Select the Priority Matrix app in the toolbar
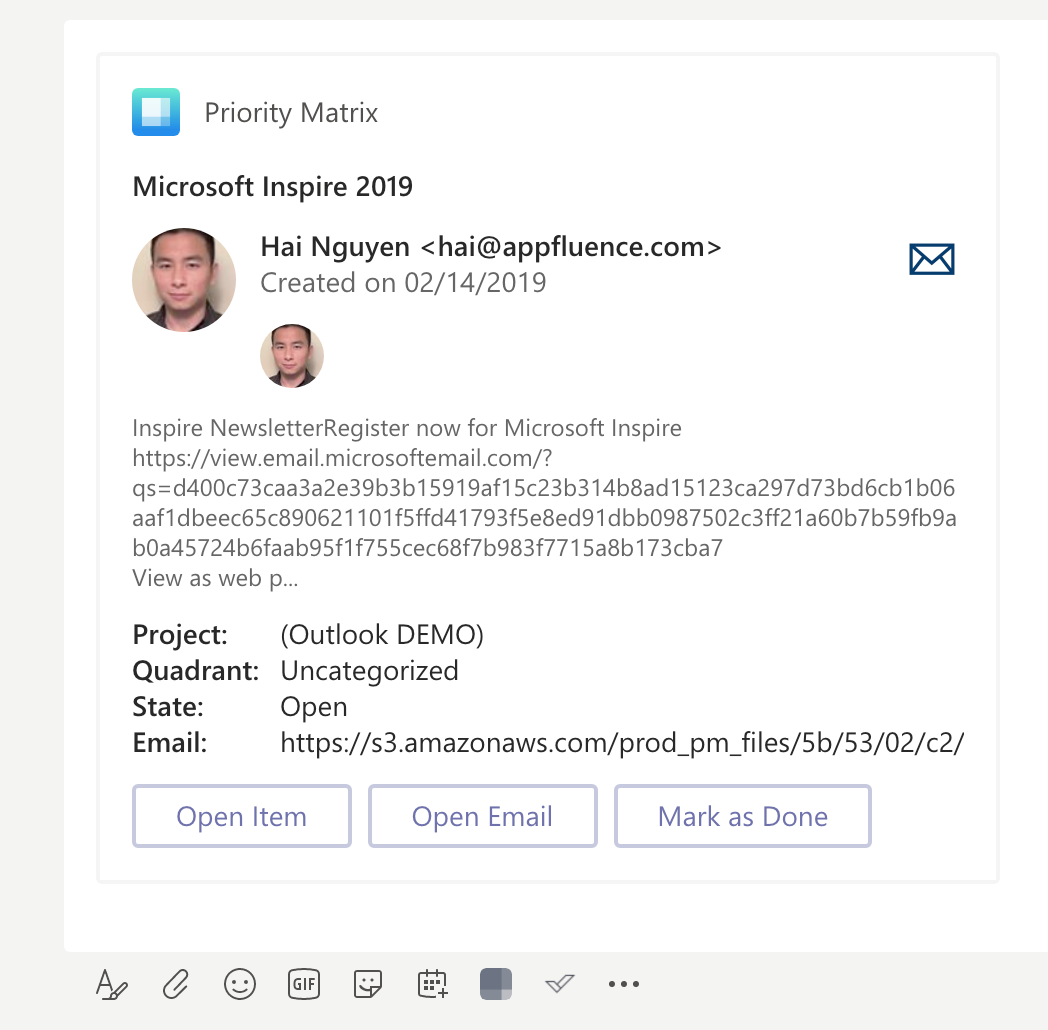The image size is (1048, 1030). point(495,984)
